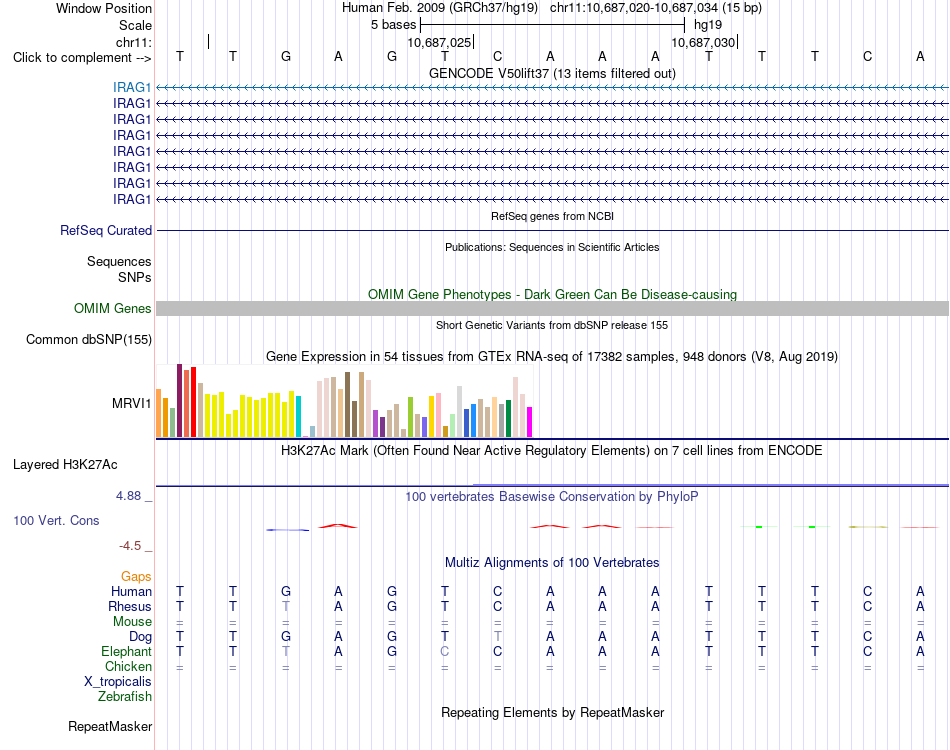Click the Mouse species row label

coord(132,622)
